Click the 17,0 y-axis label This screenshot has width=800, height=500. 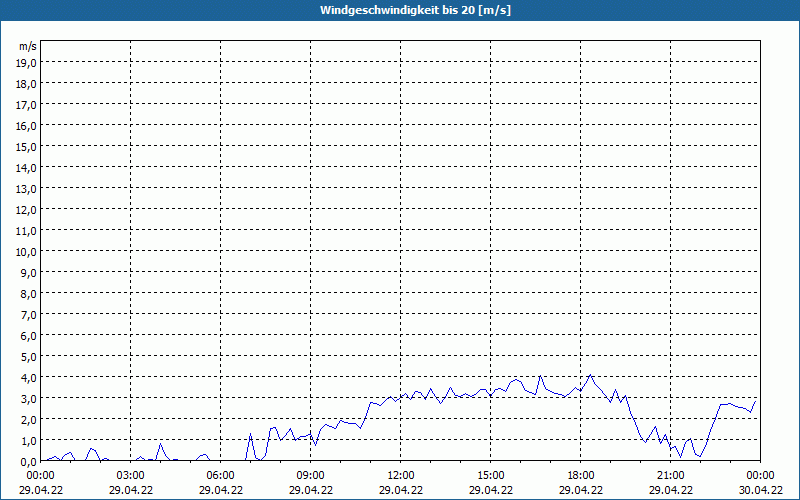(x=28, y=105)
